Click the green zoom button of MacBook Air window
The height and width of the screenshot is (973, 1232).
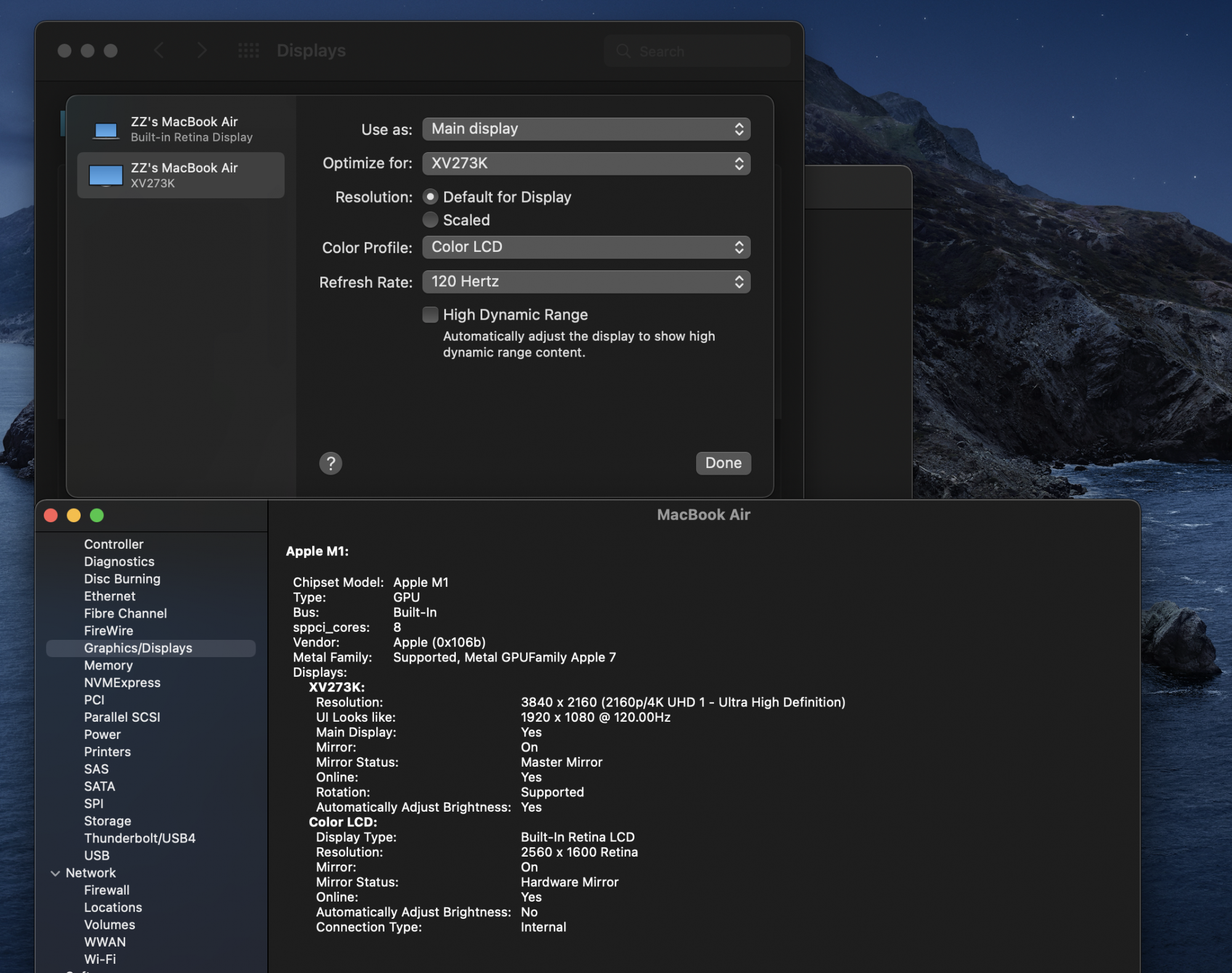(97, 515)
